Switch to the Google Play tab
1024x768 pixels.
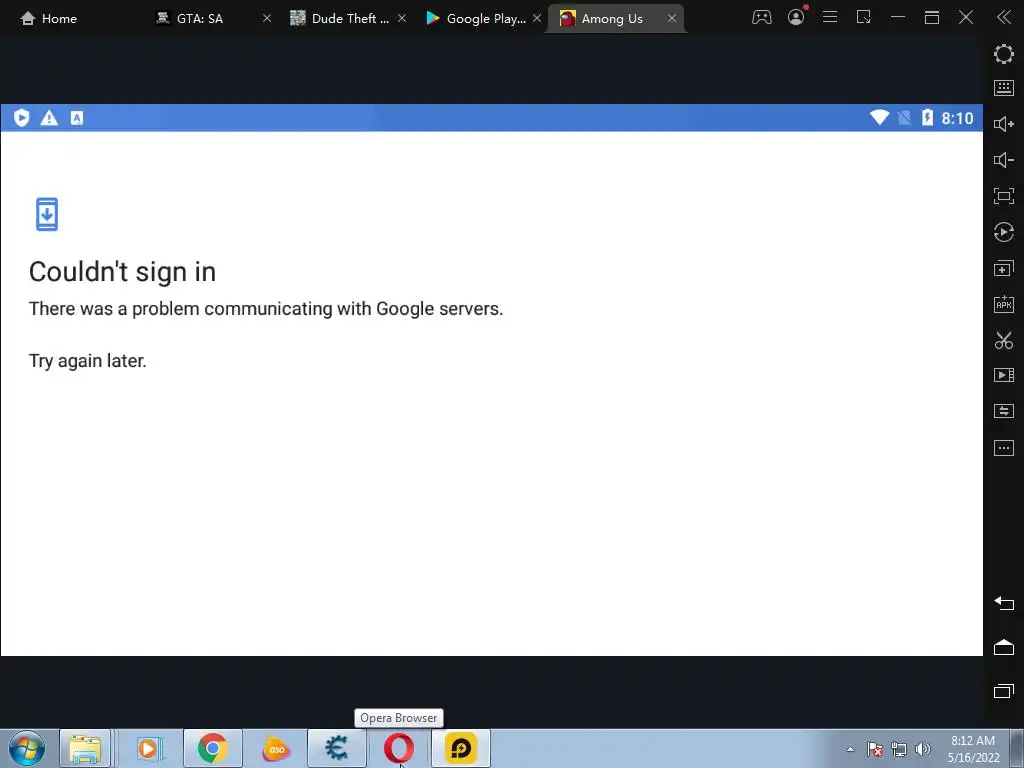tap(475, 18)
